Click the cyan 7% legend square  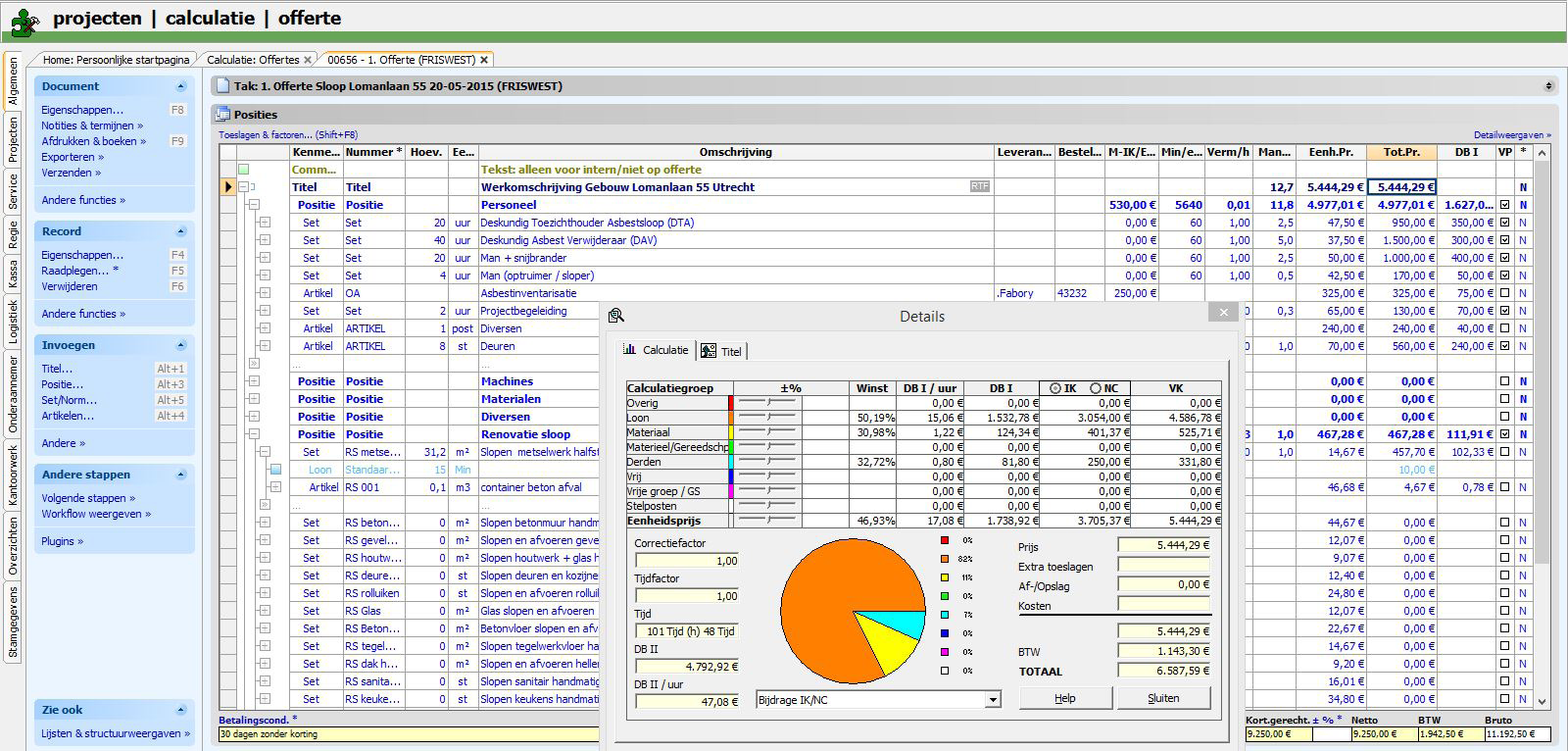coord(945,615)
